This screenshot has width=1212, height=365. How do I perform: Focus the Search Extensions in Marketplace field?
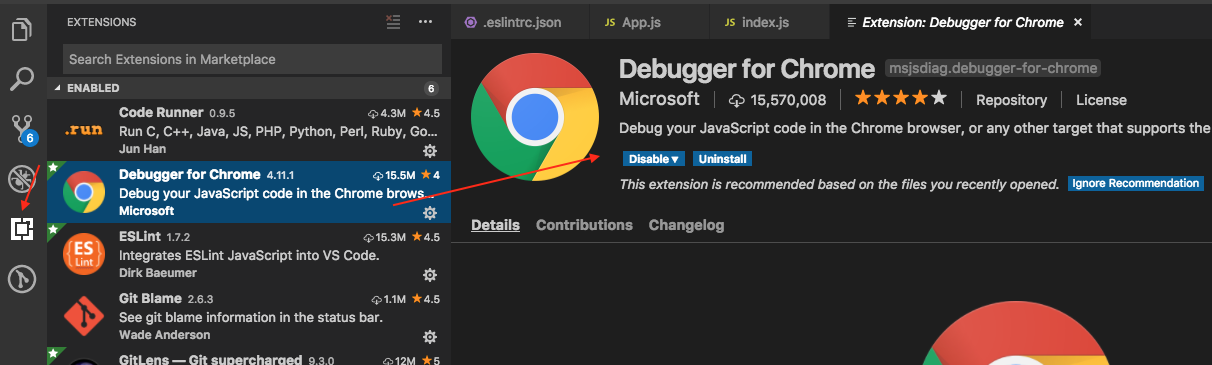click(252, 59)
